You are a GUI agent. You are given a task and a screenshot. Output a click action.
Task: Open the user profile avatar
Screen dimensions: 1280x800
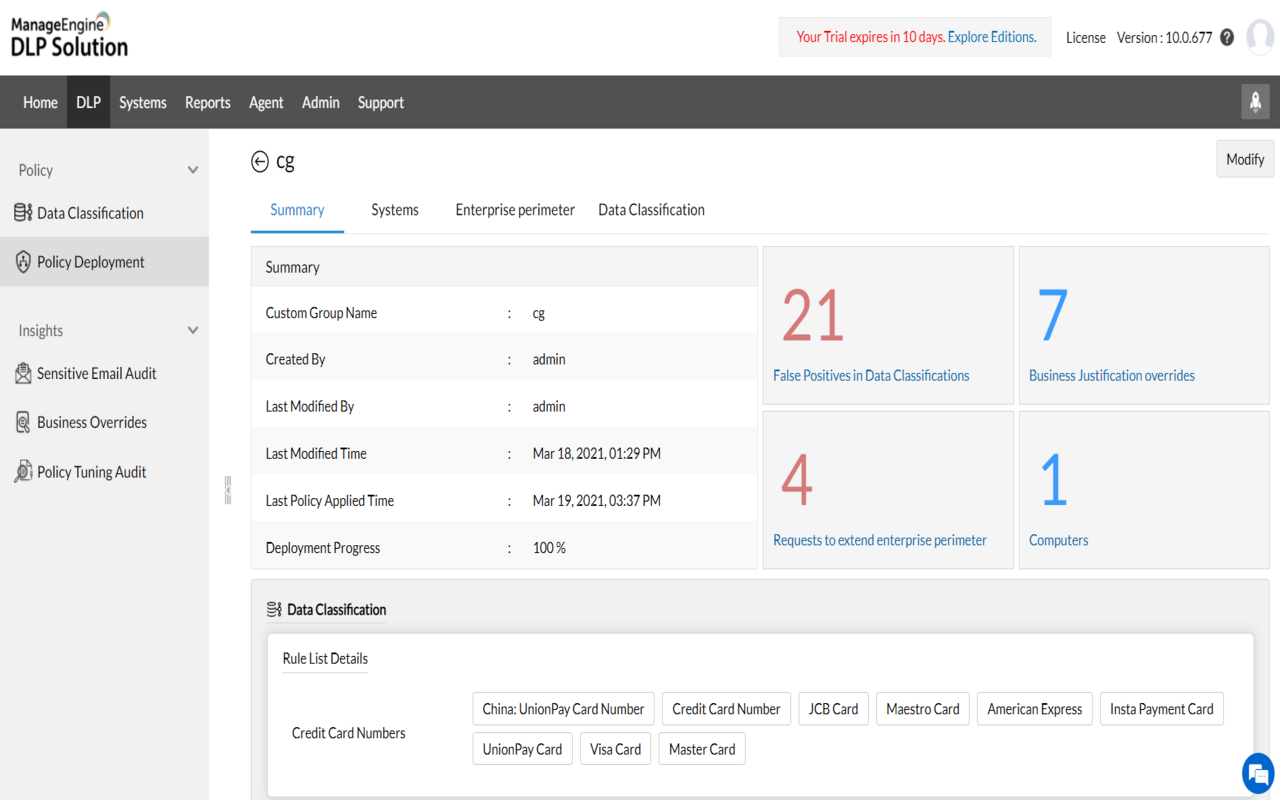(1260, 37)
